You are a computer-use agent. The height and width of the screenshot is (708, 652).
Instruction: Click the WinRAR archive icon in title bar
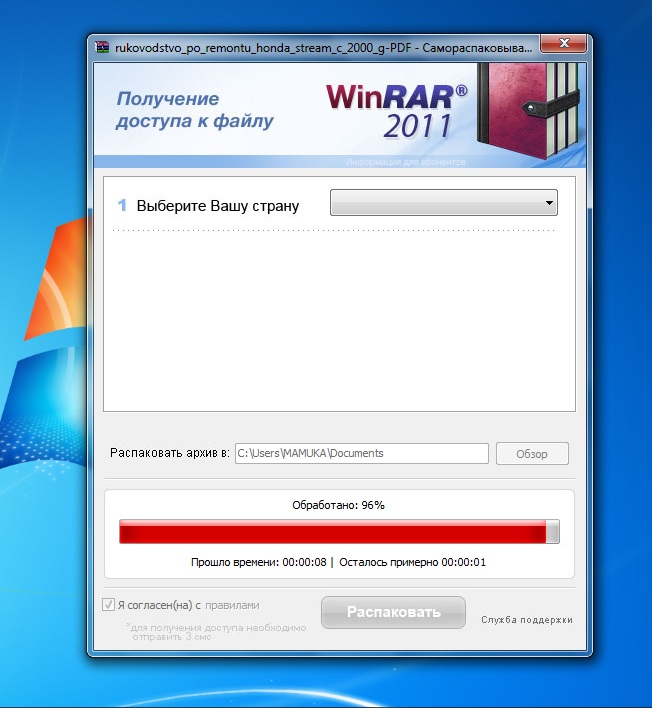click(x=102, y=47)
